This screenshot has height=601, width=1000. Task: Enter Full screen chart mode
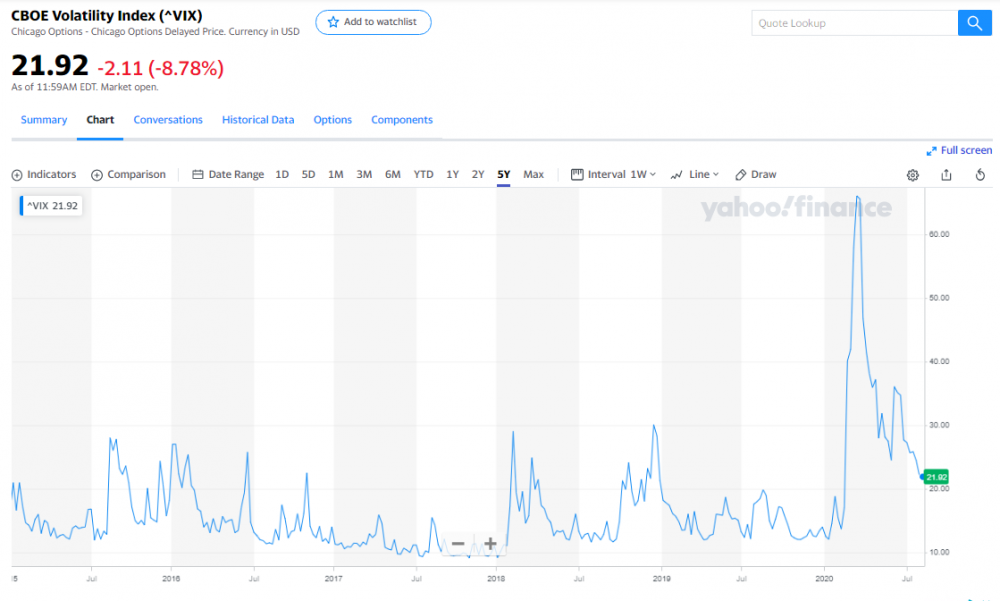point(960,151)
